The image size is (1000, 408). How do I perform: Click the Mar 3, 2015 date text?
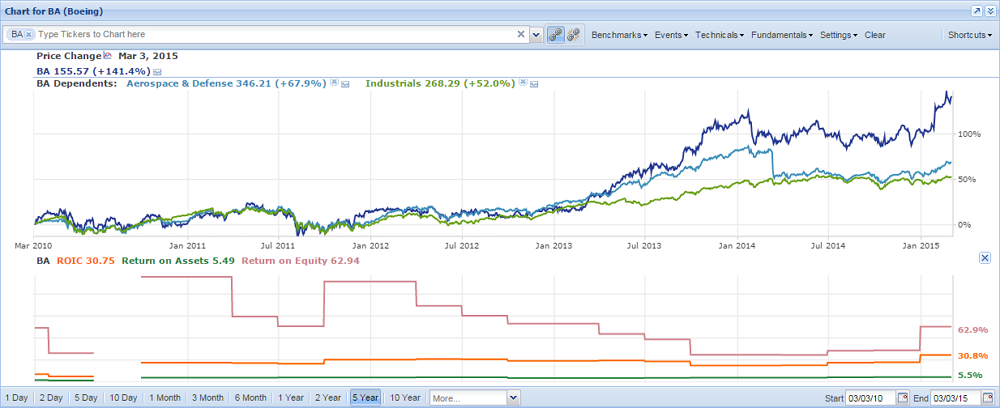tap(148, 55)
